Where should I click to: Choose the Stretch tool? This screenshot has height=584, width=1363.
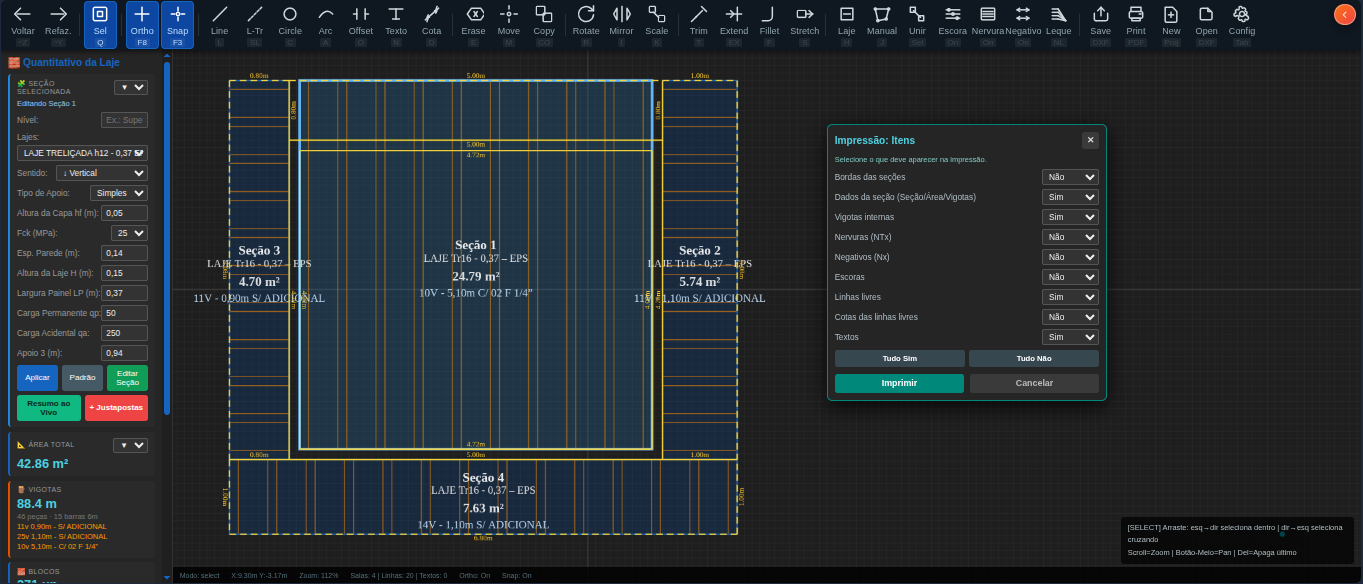(804, 25)
